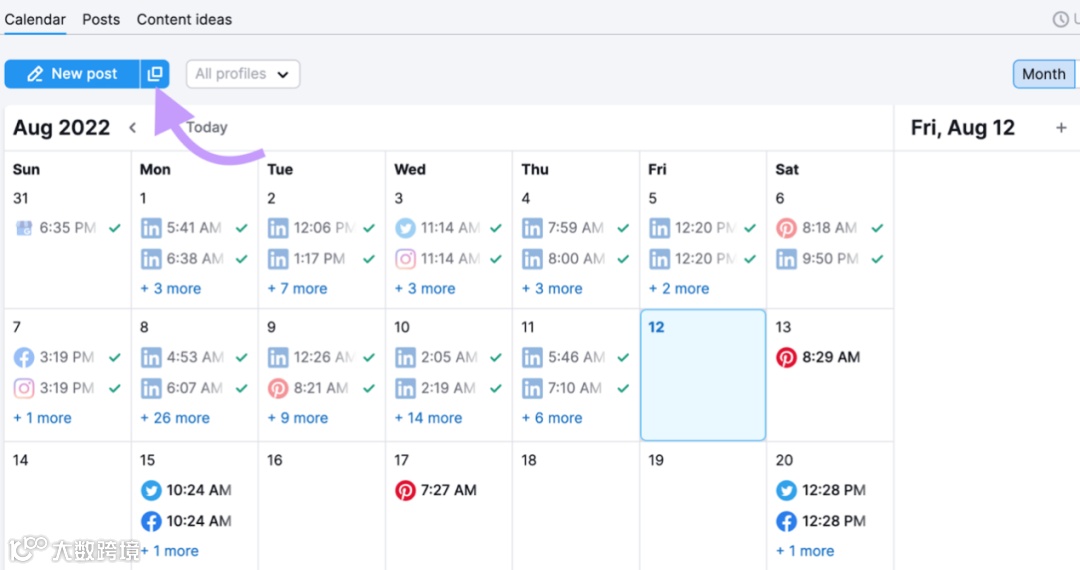The image size is (1080, 570).
Task: Open Twitter 11:14 AM post on Aug 3
Action: (448, 228)
